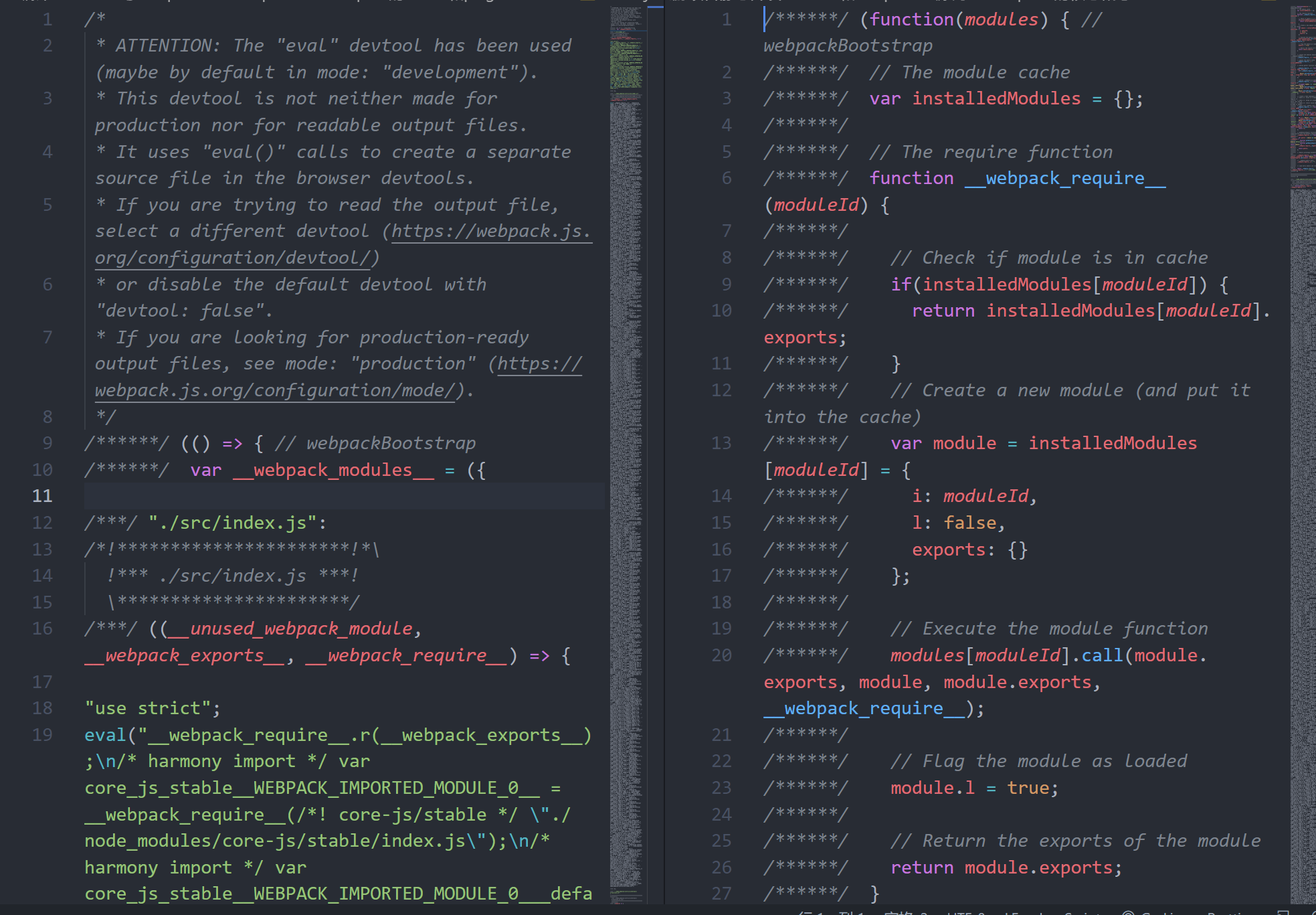Click line number 16 in the left editor gutter
This screenshot has width=1316, height=915.
point(42,629)
